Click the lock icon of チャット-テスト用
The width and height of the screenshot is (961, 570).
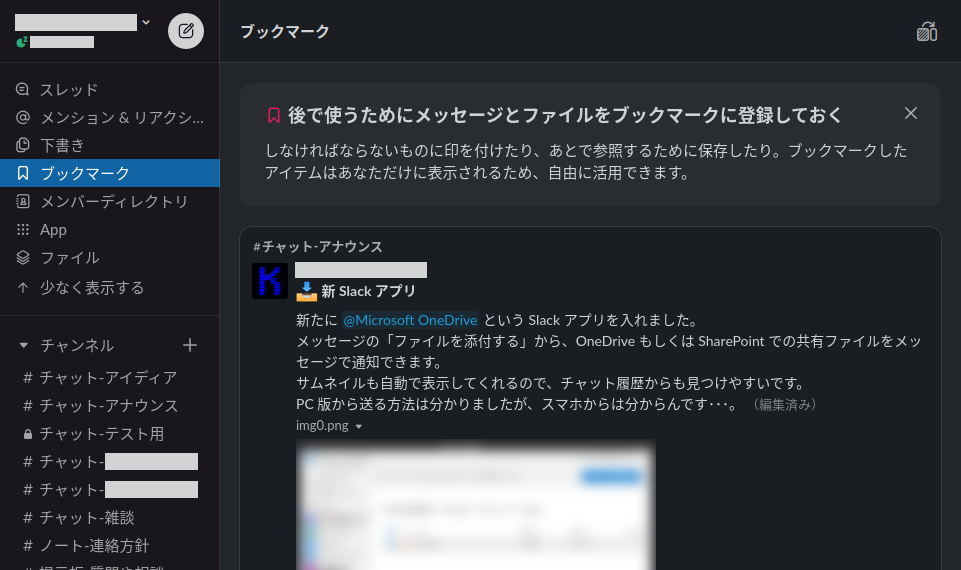[28, 434]
